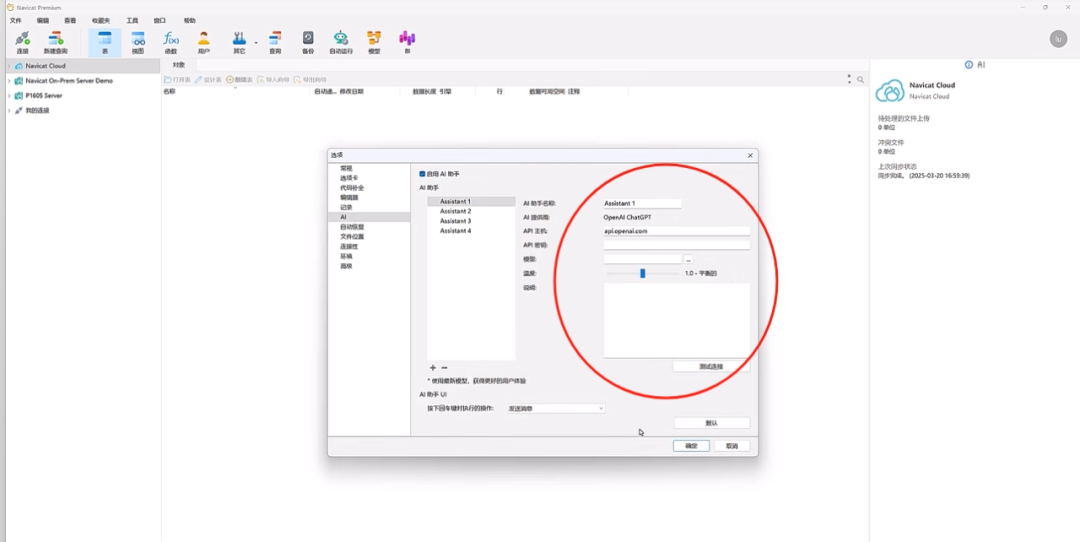Open the 用户 (User) toolbar icon
The height and width of the screenshot is (542, 1080).
click(203, 42)
